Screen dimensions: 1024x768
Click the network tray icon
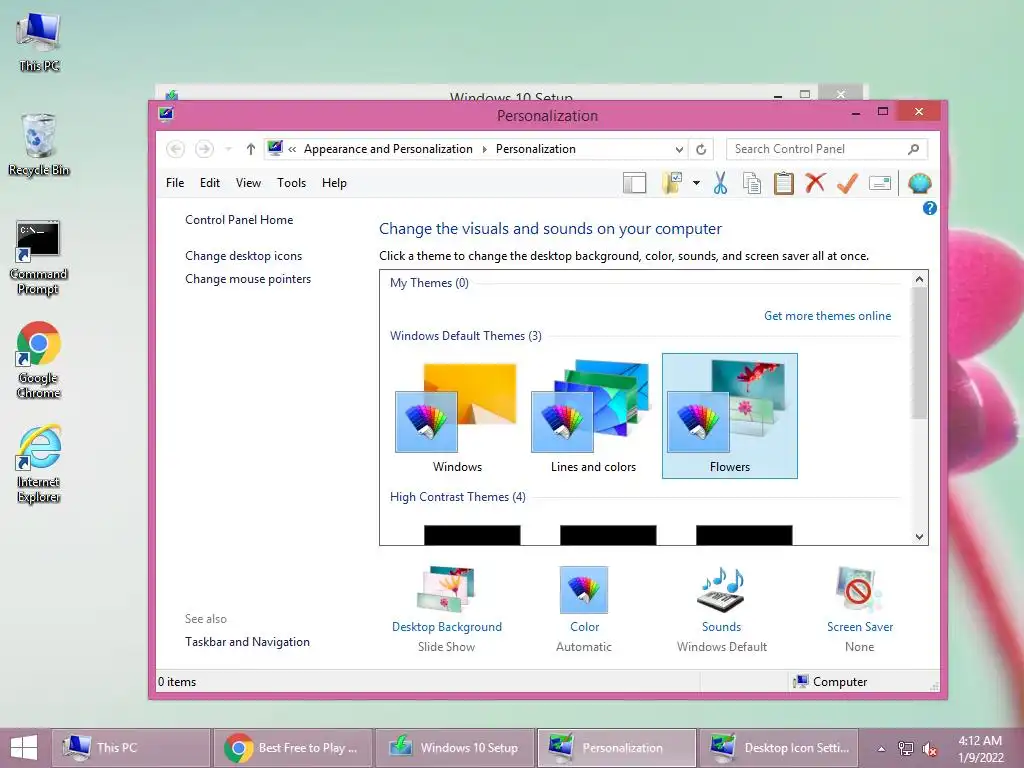click(x=905, y=748)
